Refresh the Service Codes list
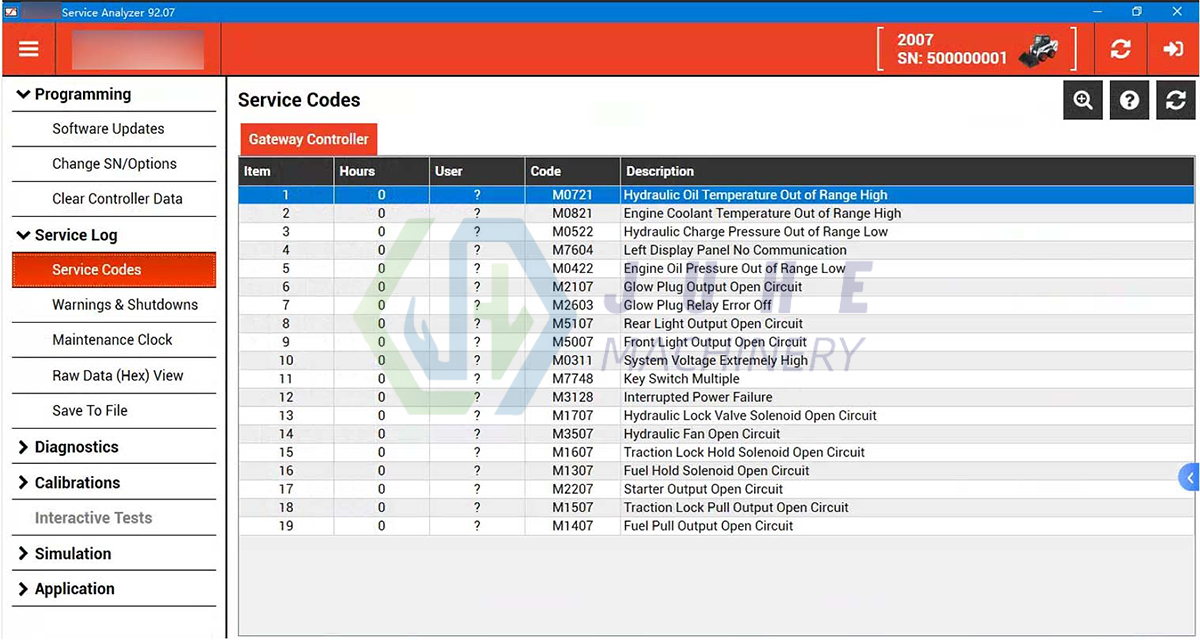 (1175, 100)
